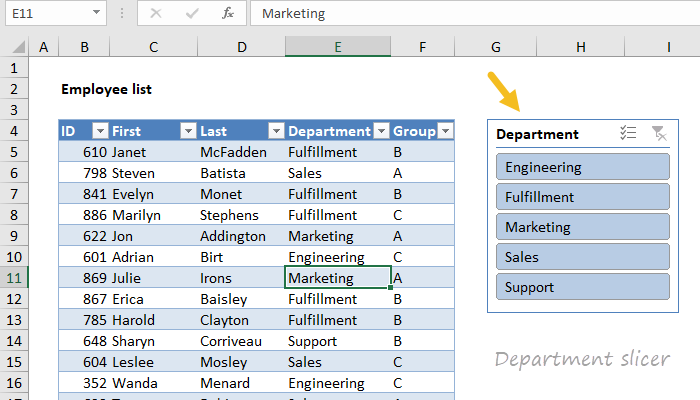Select column C header
The width and height of the screenshot is (700, 400).
click(x=153, y=47)
